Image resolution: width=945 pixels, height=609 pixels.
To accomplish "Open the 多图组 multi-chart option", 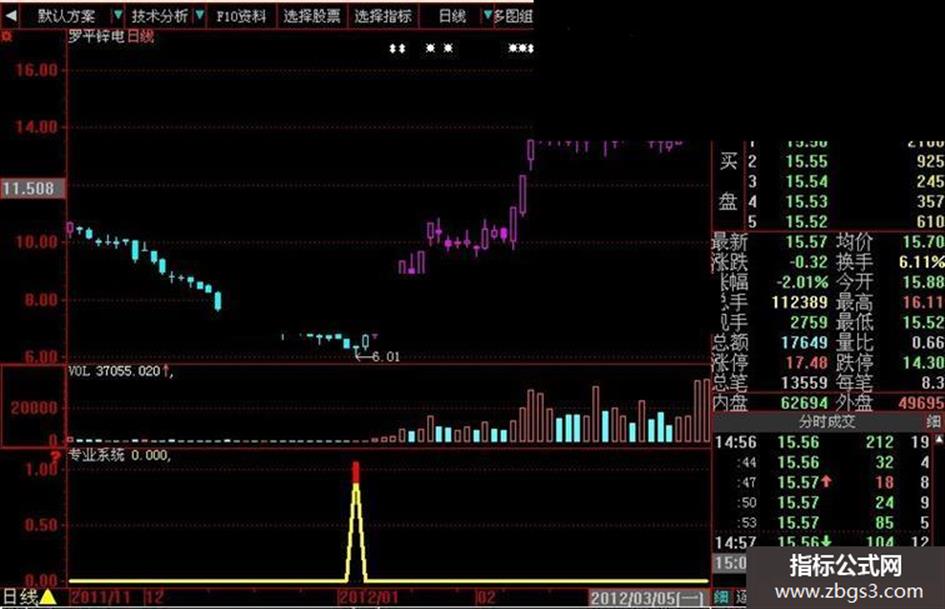I will 513,16.
